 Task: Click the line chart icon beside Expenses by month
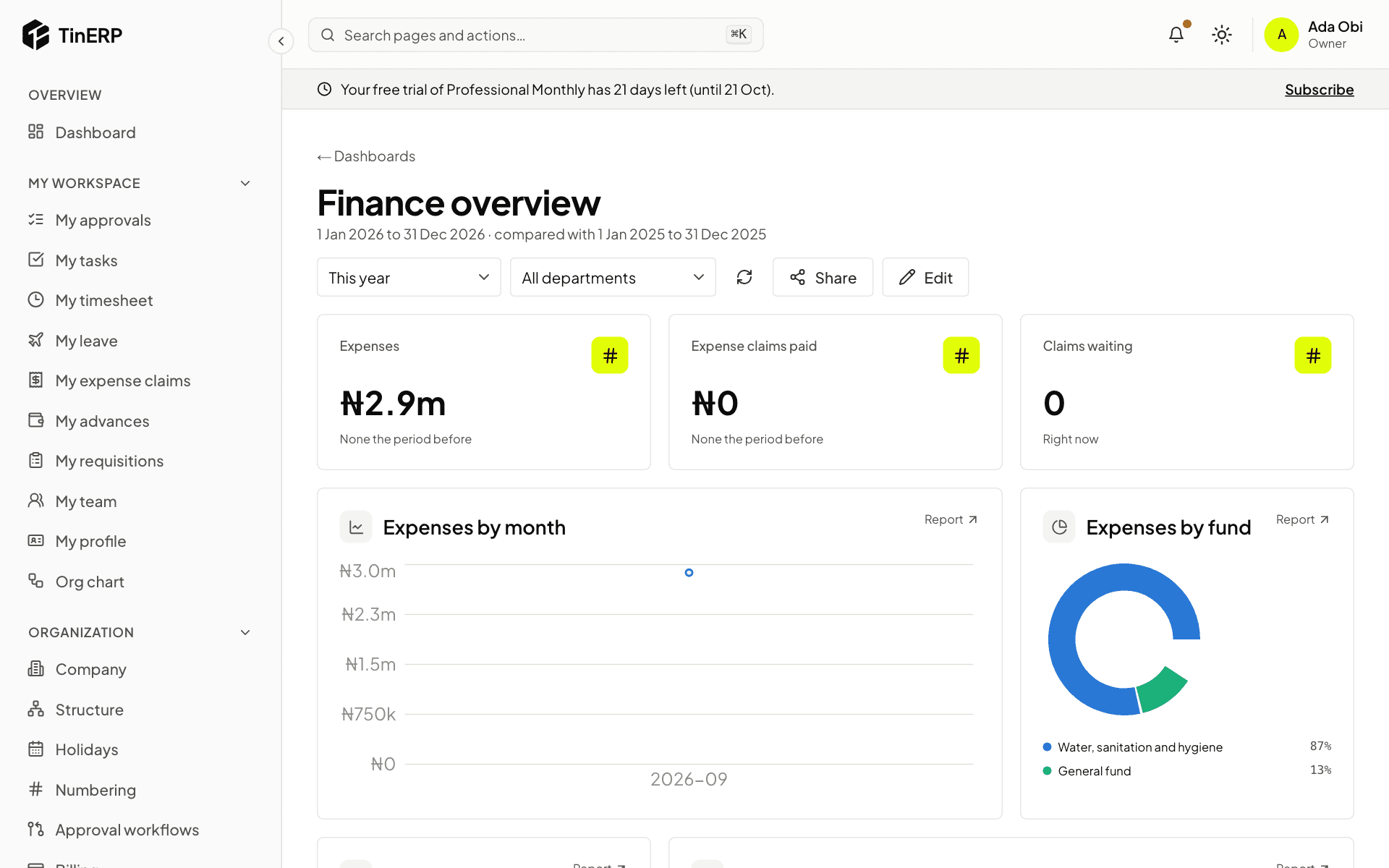[356, 527]
